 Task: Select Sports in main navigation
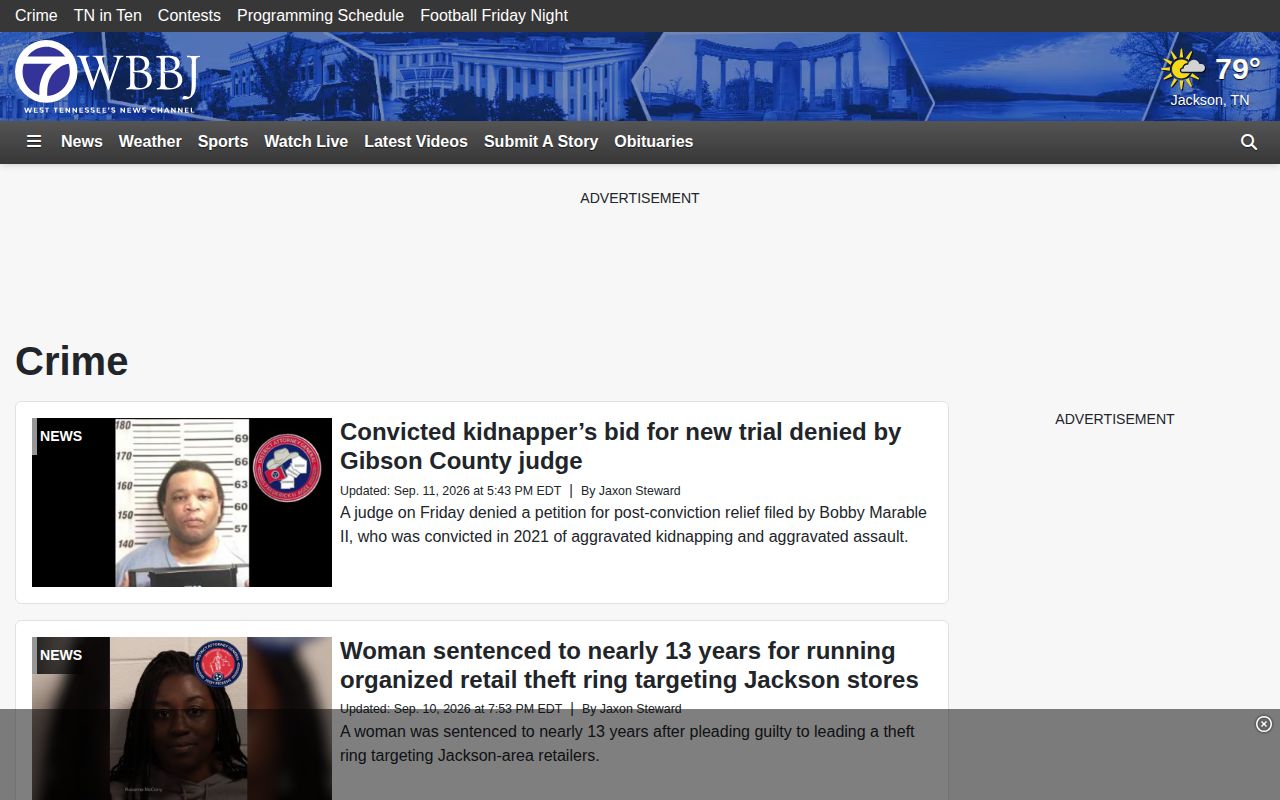[223, 142]
